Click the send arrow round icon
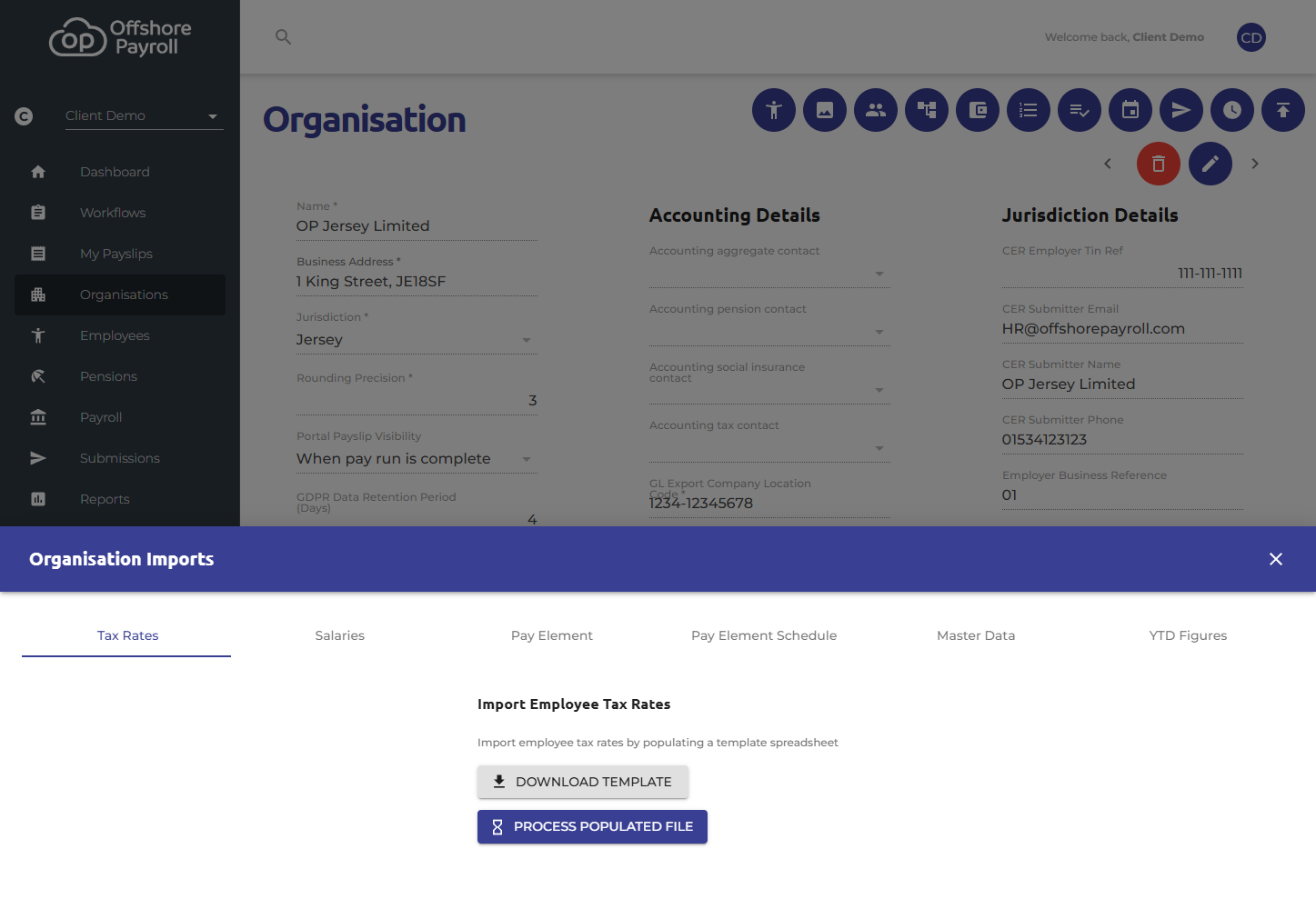The width and height of the screenshot is (1316, 899). pyautogui.click(x=1181, y=110)
